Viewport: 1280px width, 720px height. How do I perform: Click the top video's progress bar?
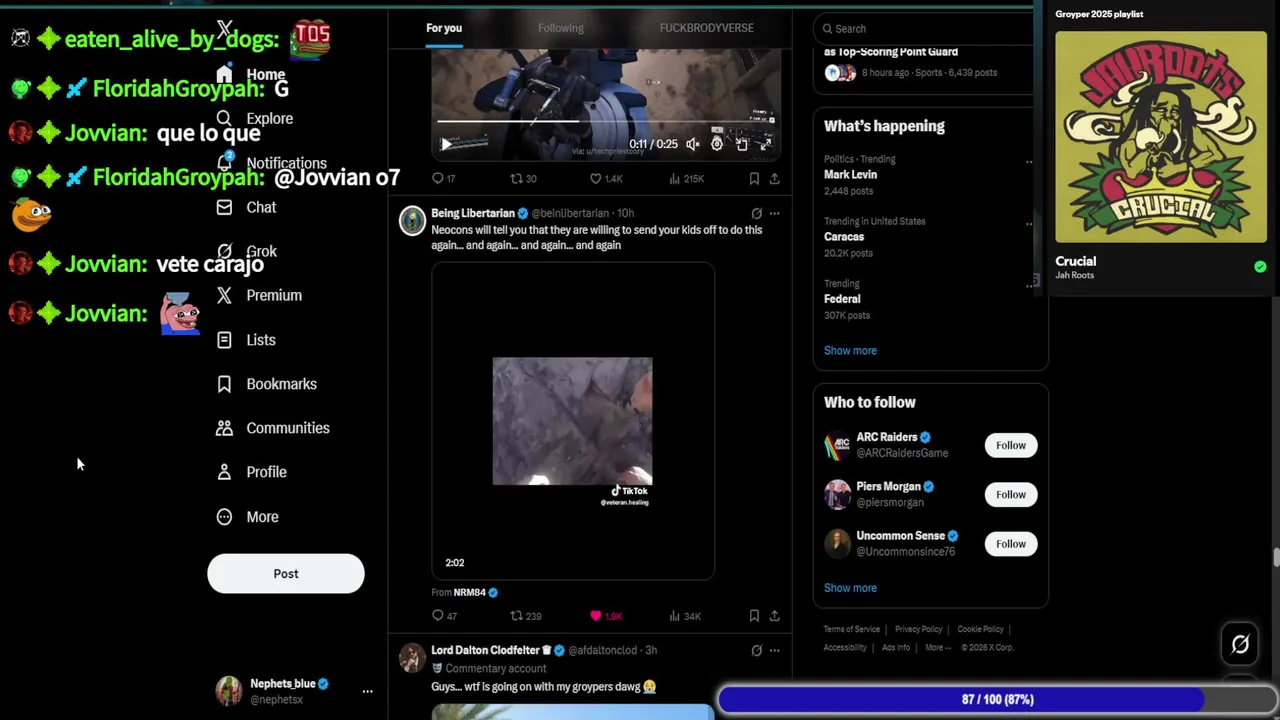click(x=605, y=122)
